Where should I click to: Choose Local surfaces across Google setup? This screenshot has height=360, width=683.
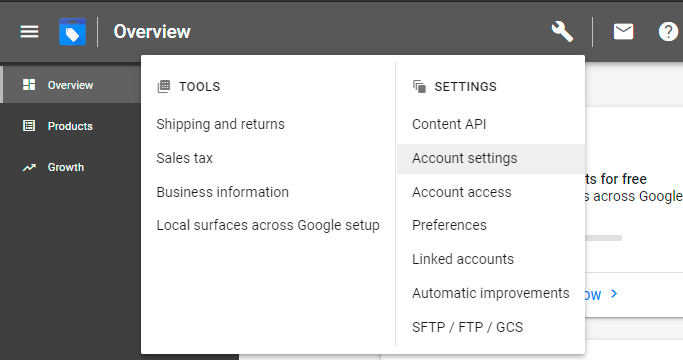268,225
